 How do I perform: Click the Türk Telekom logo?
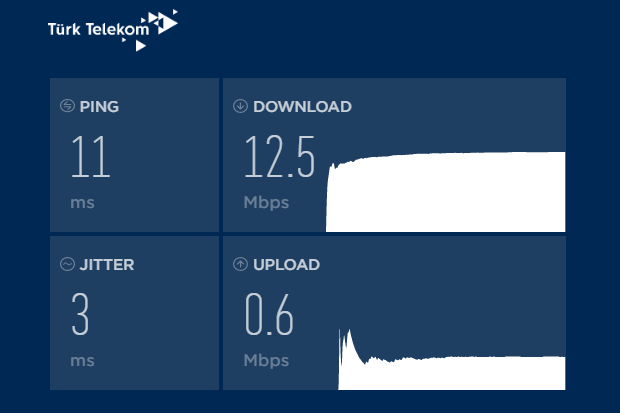point(113,30)
